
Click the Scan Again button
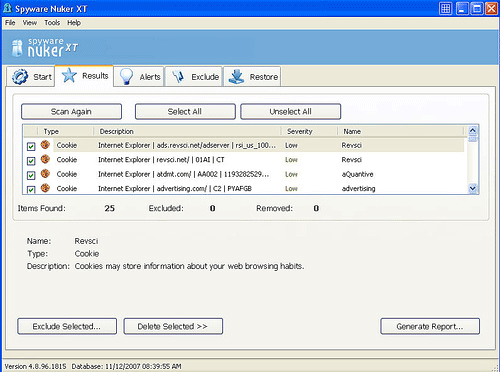click(x=71, y=111)
